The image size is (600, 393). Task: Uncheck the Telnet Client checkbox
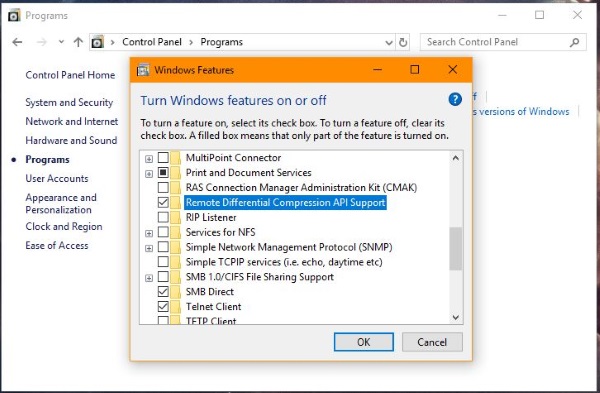click(x=163, y=307)
